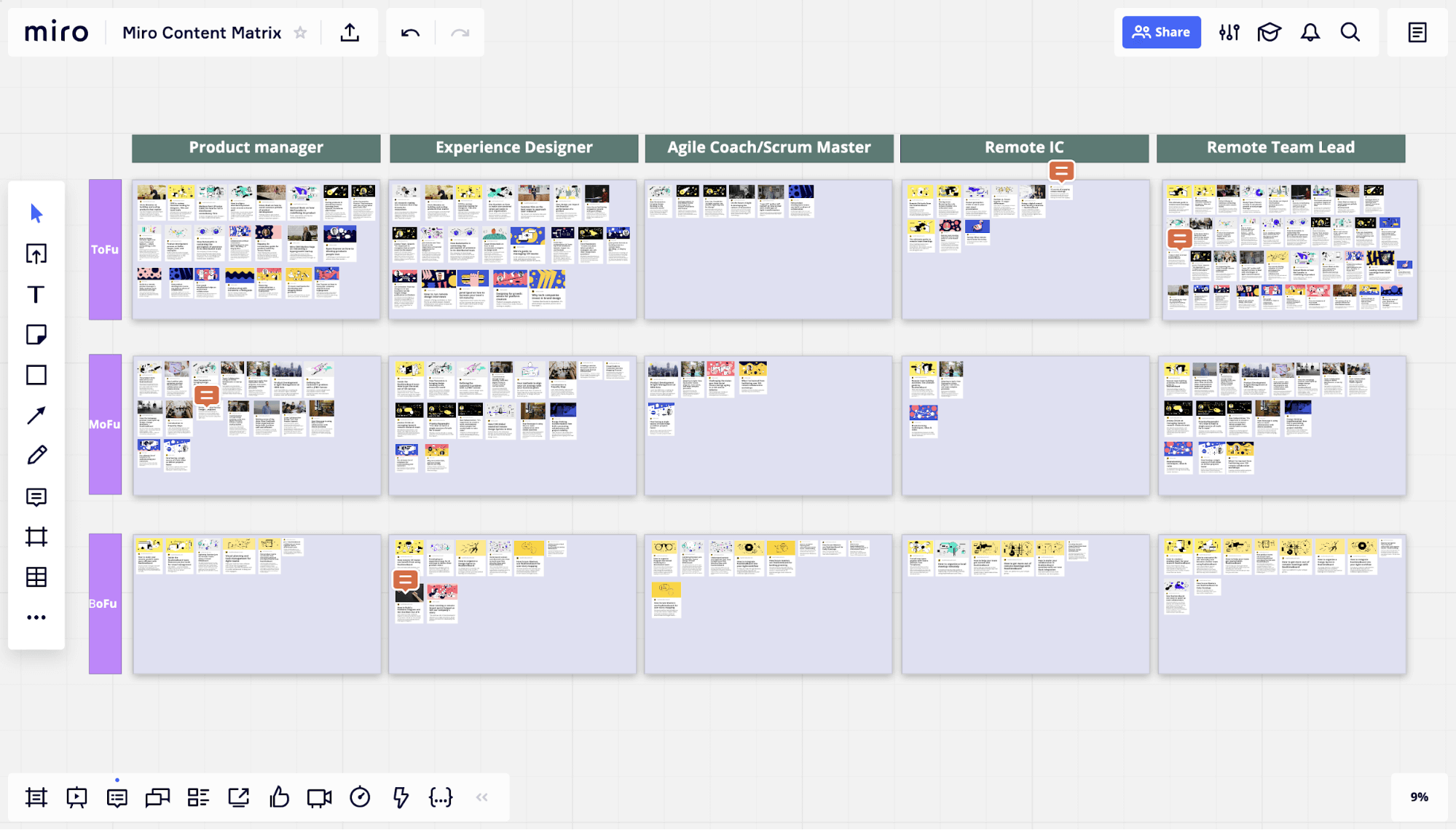Expand more tools three-dots menu

click(36, 617)
